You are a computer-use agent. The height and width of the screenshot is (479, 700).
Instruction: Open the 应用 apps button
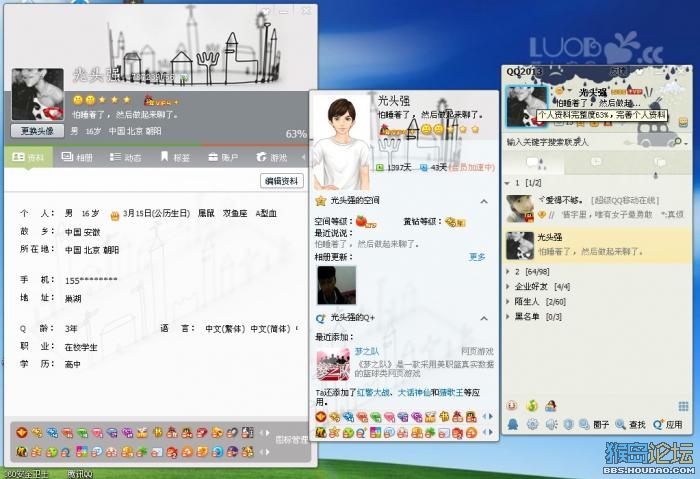point(667,425)
